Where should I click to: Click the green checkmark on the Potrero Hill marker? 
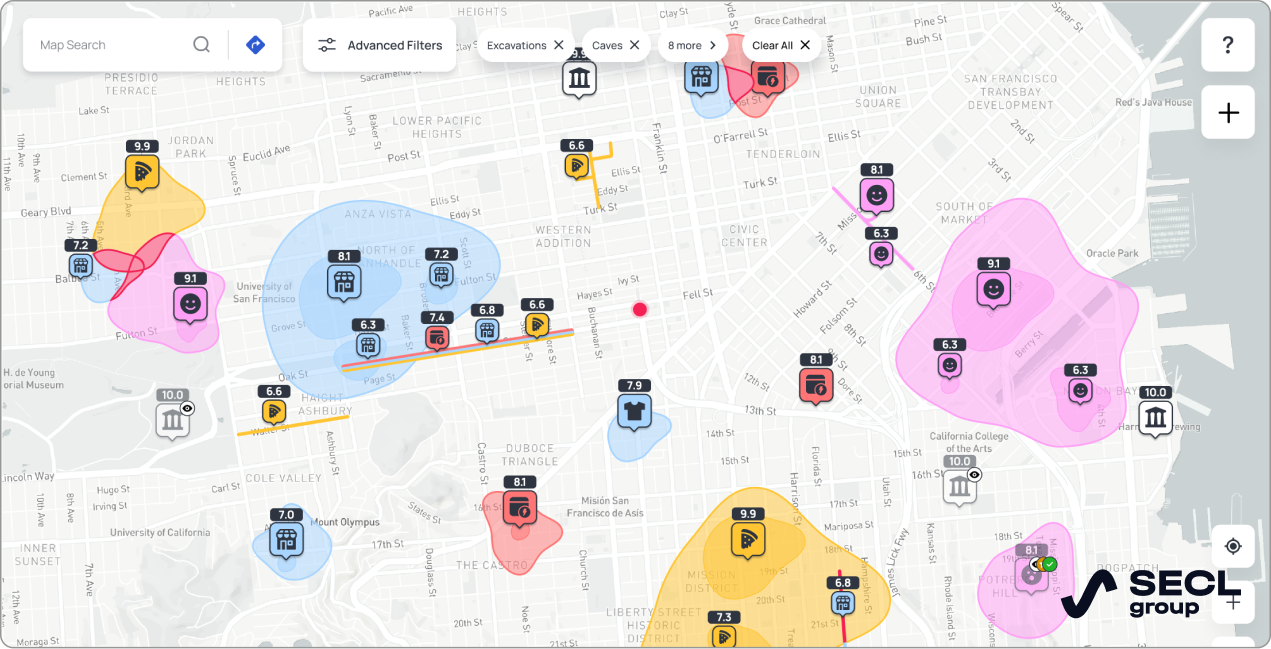(x=1050, y=564)
